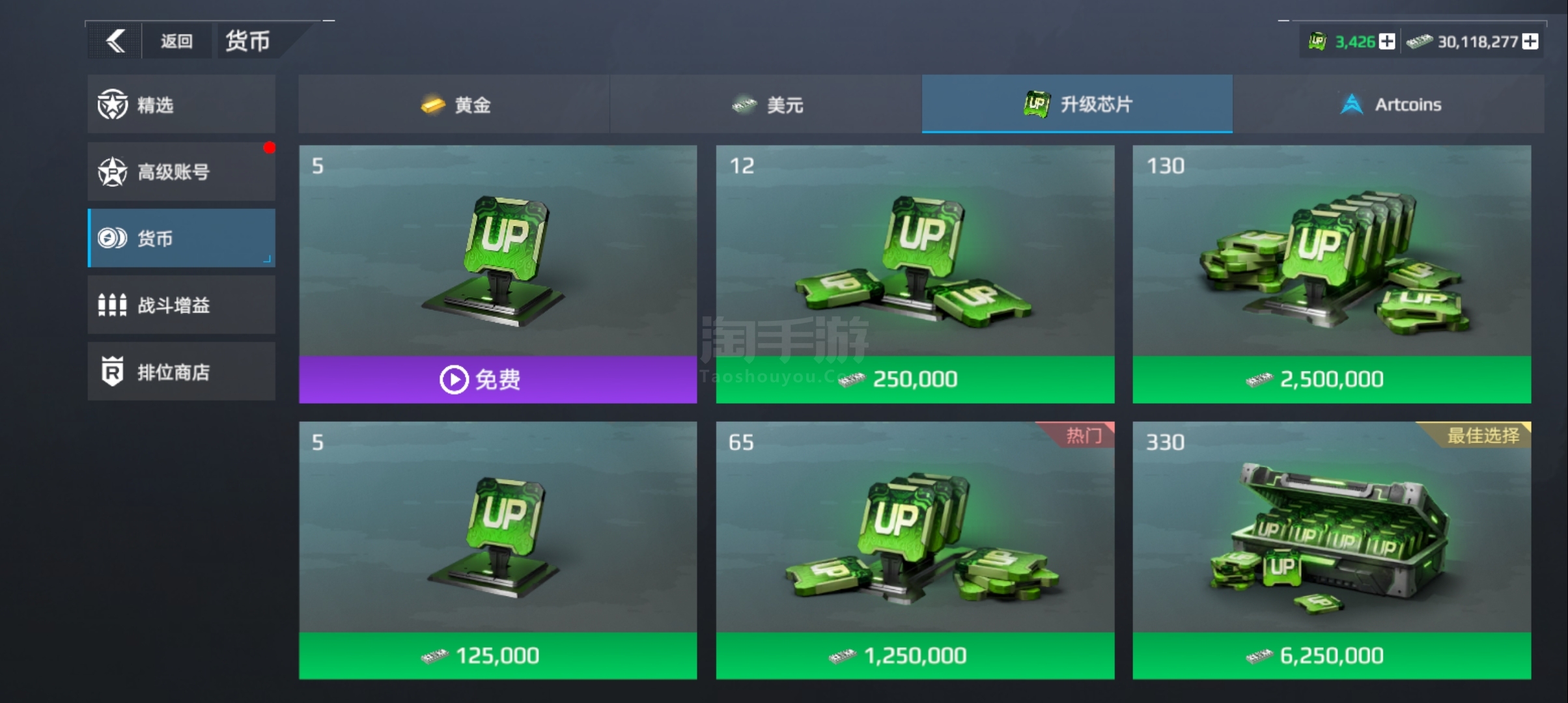The image size is (1568, 703).
Task: Buy the 330 chips 最佳选择 pack
Action: 1332,655
